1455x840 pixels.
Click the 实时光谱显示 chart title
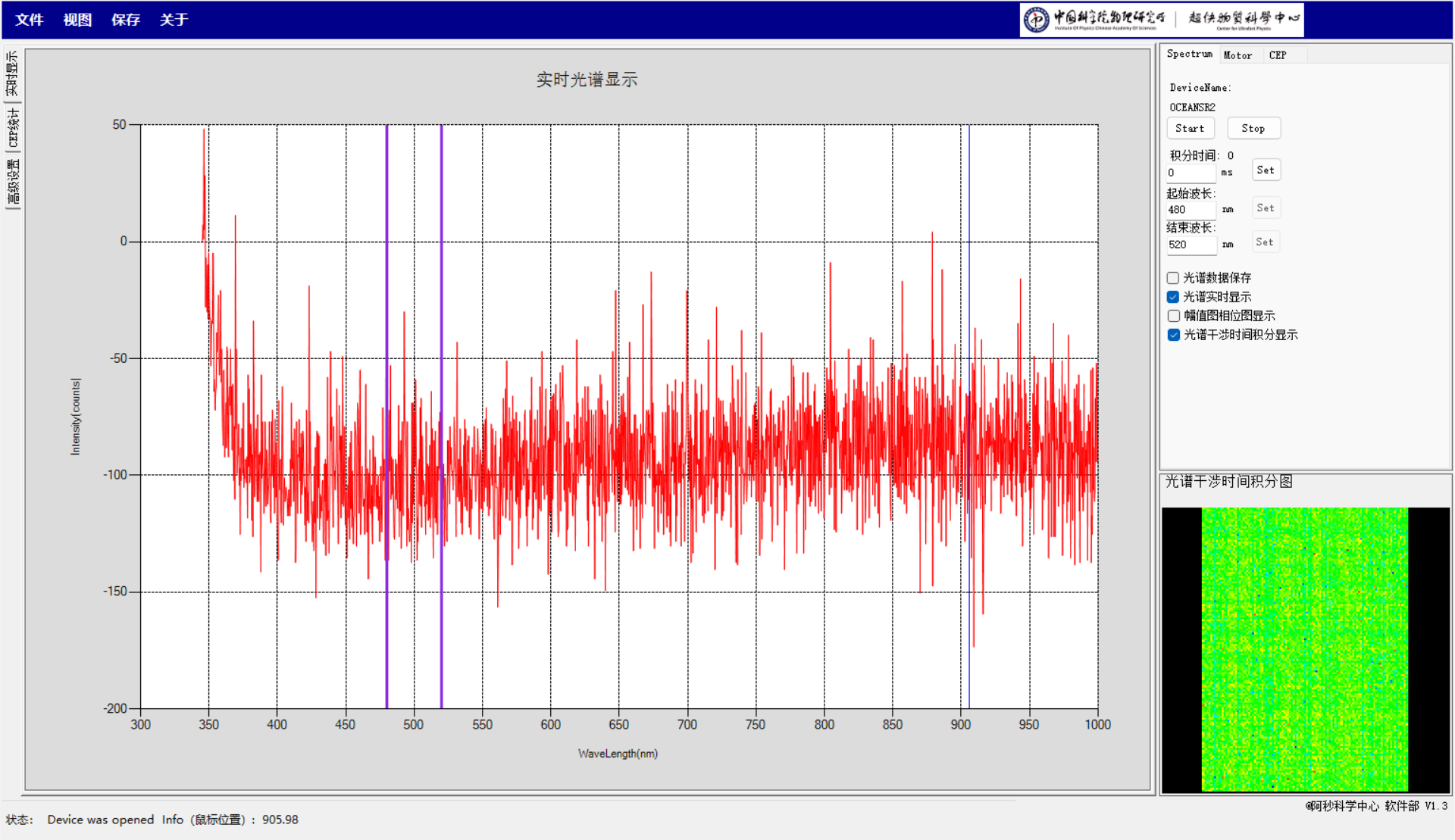587,80
